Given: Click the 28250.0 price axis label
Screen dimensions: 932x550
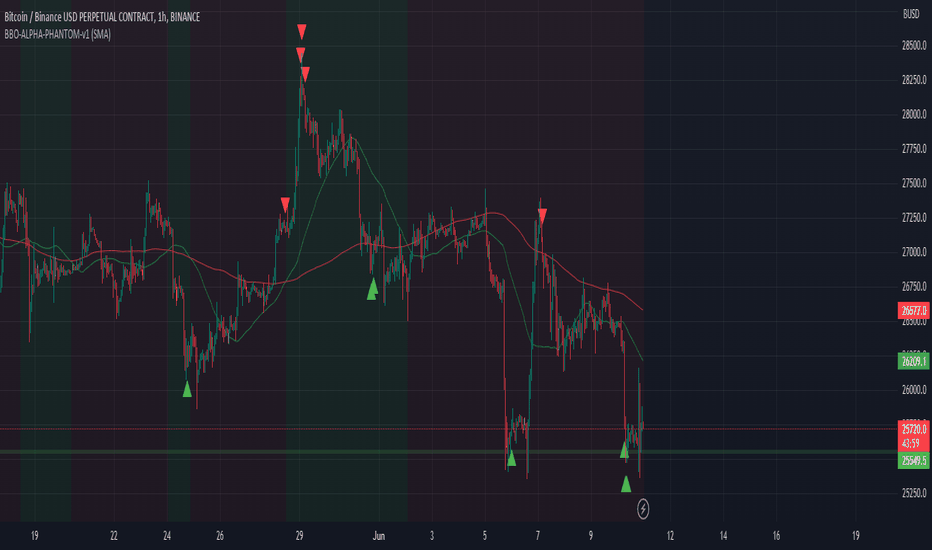Looking at the screenshot, I should (914, 80).
